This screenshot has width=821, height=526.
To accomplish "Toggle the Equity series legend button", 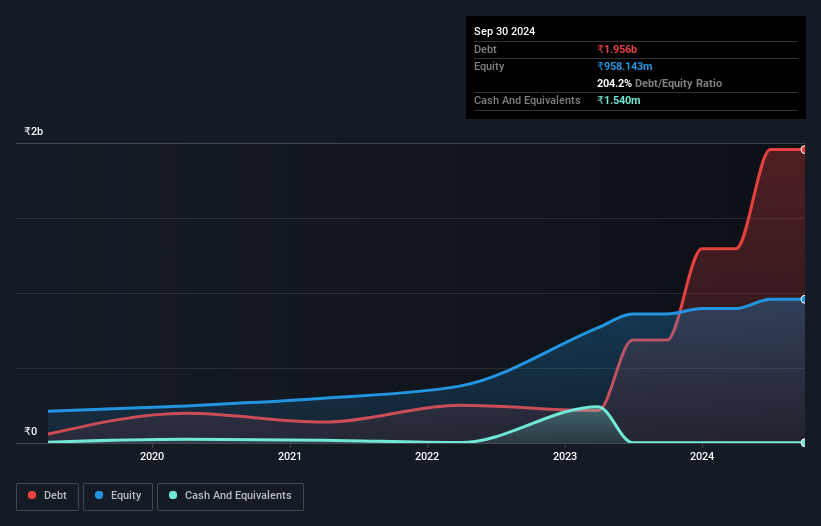I will (118, 496).
